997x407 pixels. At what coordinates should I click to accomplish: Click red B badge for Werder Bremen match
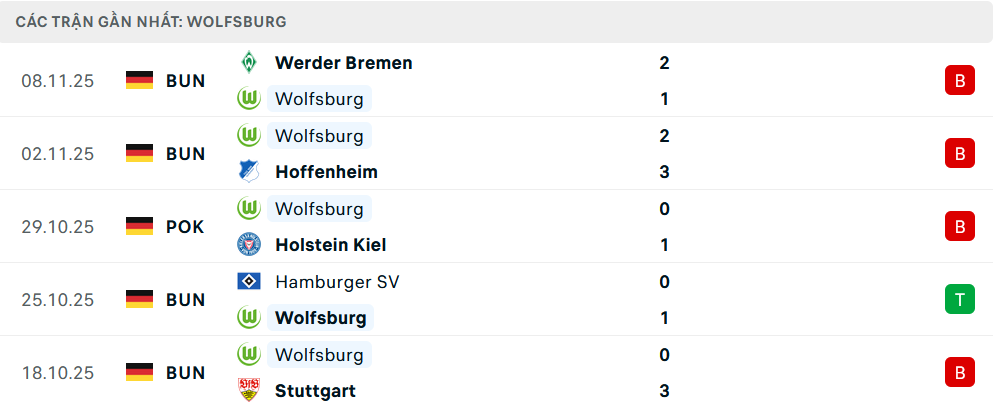point(959,81)
